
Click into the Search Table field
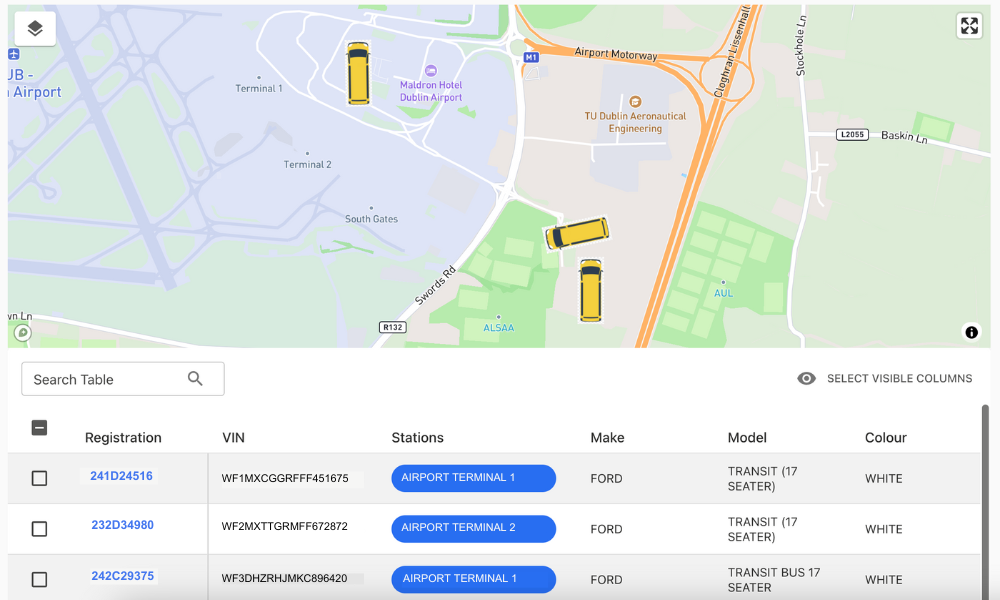click(x=105, y=380)
